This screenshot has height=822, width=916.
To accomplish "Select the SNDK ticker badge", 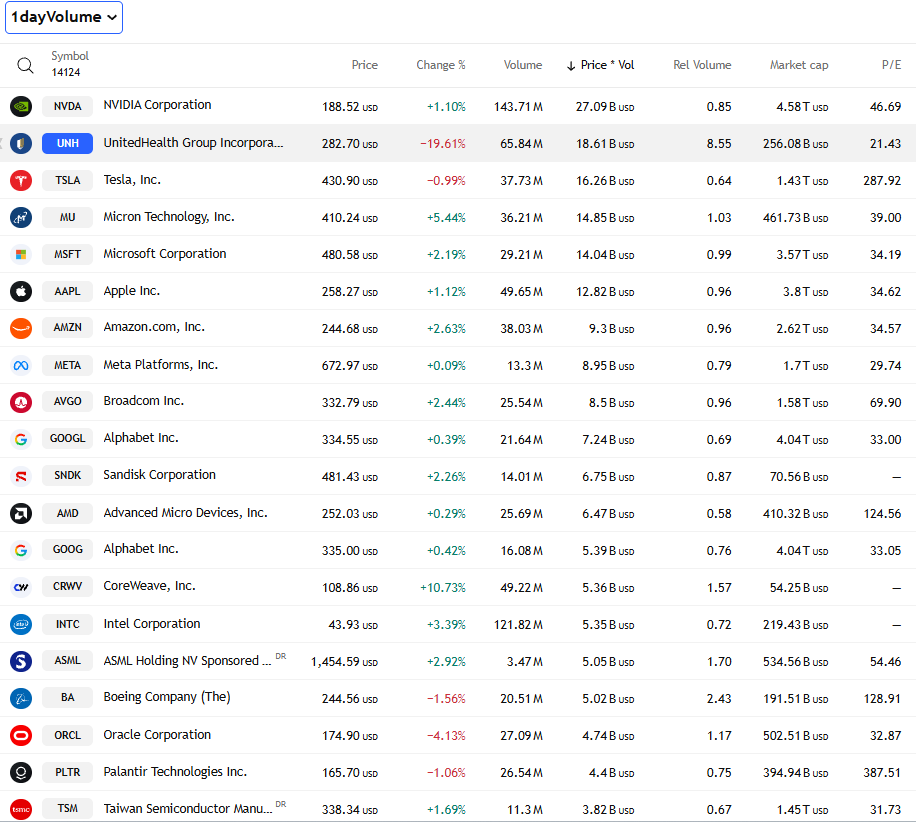I will 68,476.
